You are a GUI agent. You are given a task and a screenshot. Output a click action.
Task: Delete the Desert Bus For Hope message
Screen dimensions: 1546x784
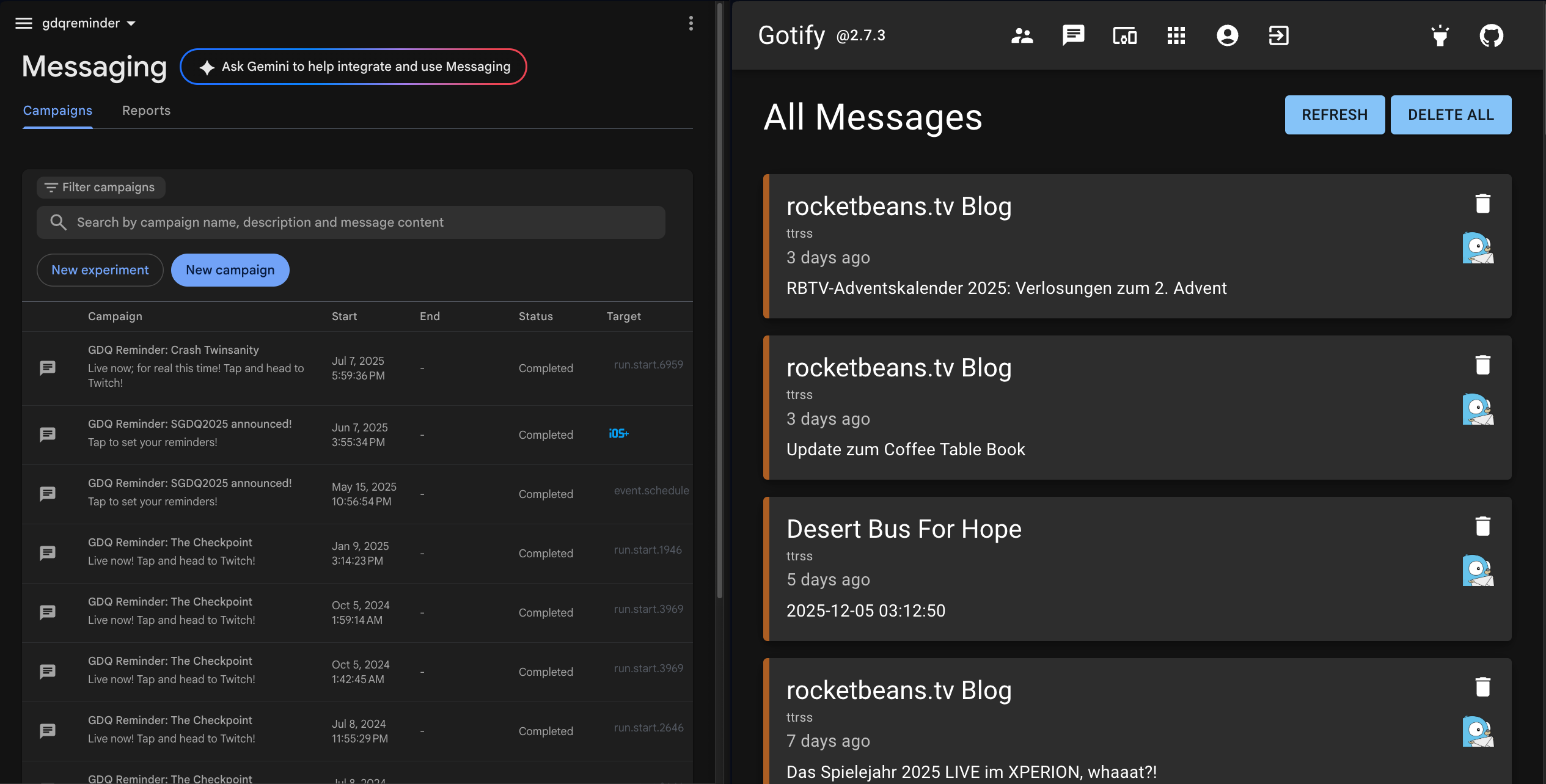click(1482, 526)
